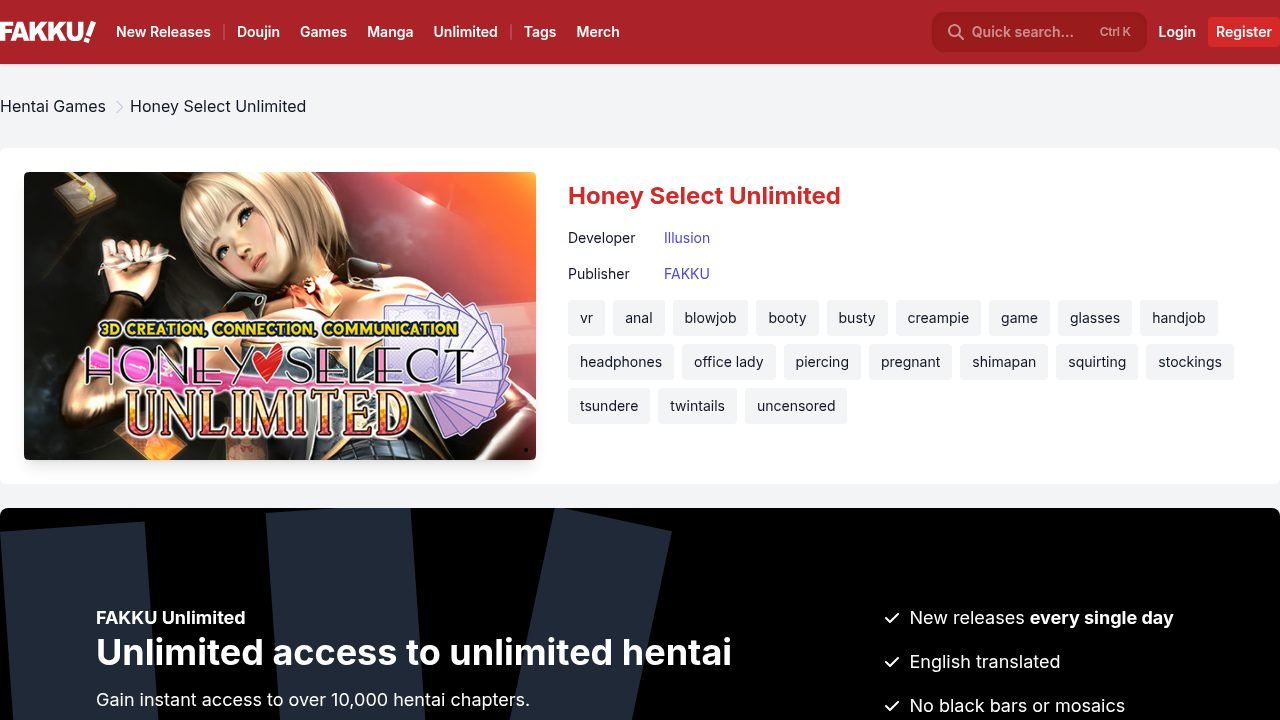Open the Doujin section
The height and width of the screenshot is (720, 1280).
tap(258, 32)
